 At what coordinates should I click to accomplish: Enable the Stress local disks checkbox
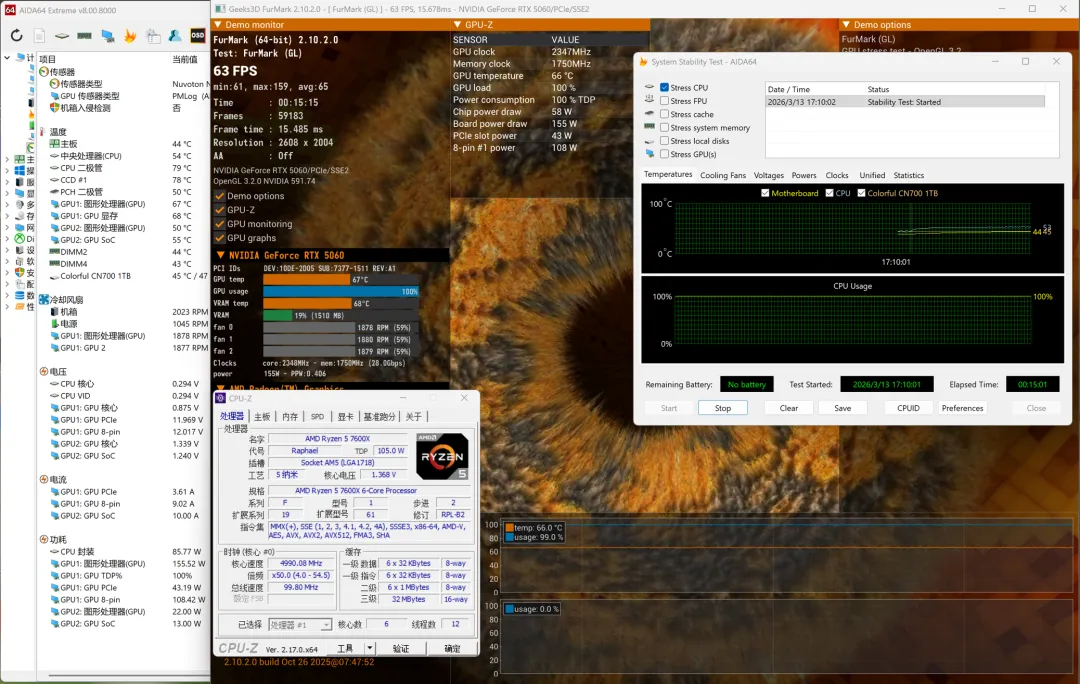(665, 141)
